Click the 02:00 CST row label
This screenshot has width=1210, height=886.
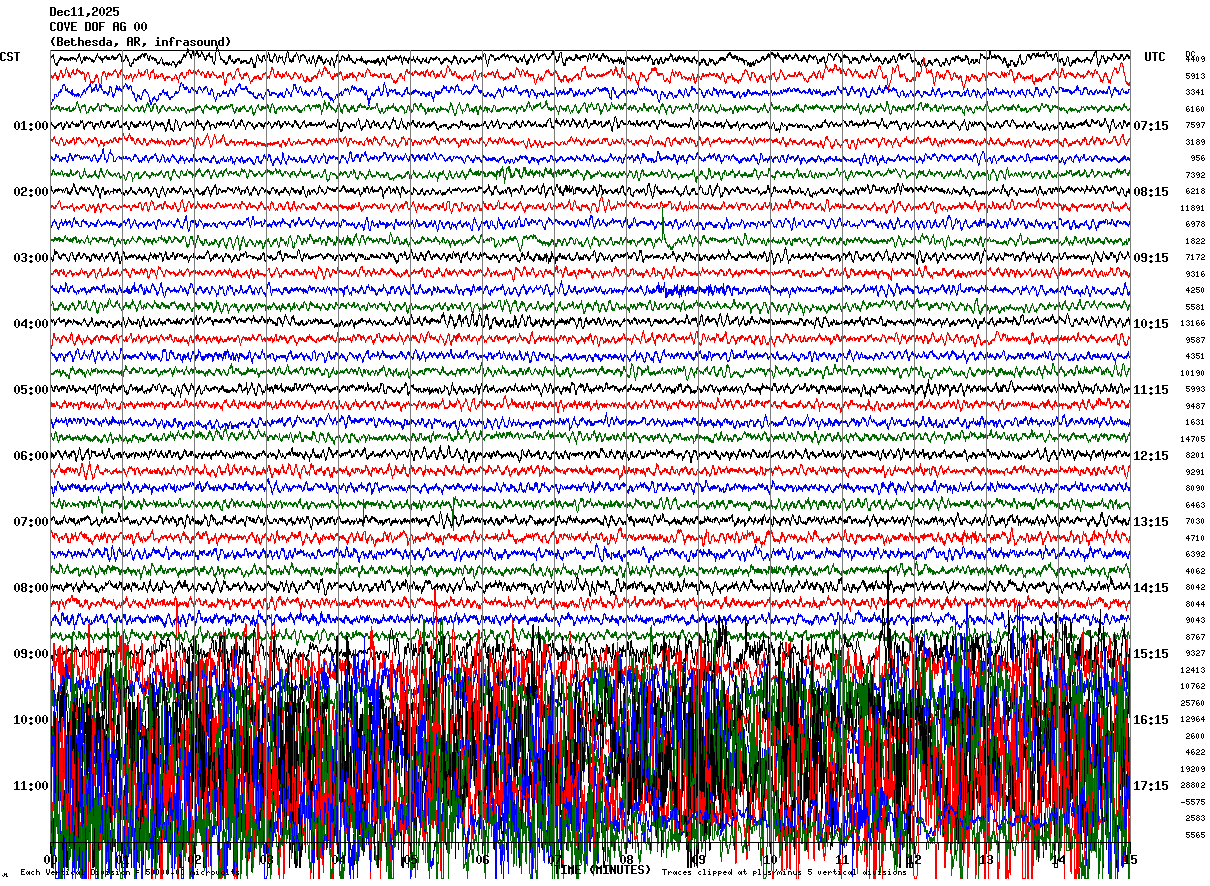pos(30,192)
